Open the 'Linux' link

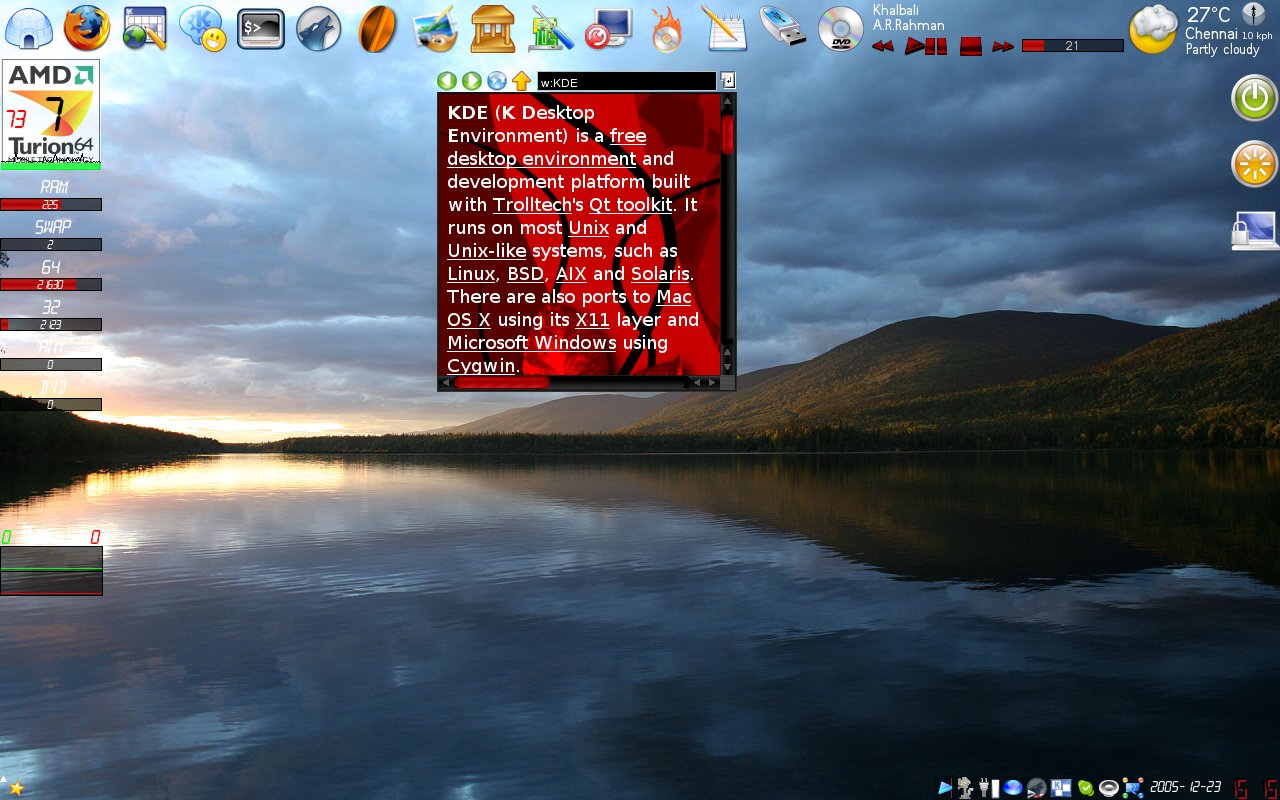471,274
